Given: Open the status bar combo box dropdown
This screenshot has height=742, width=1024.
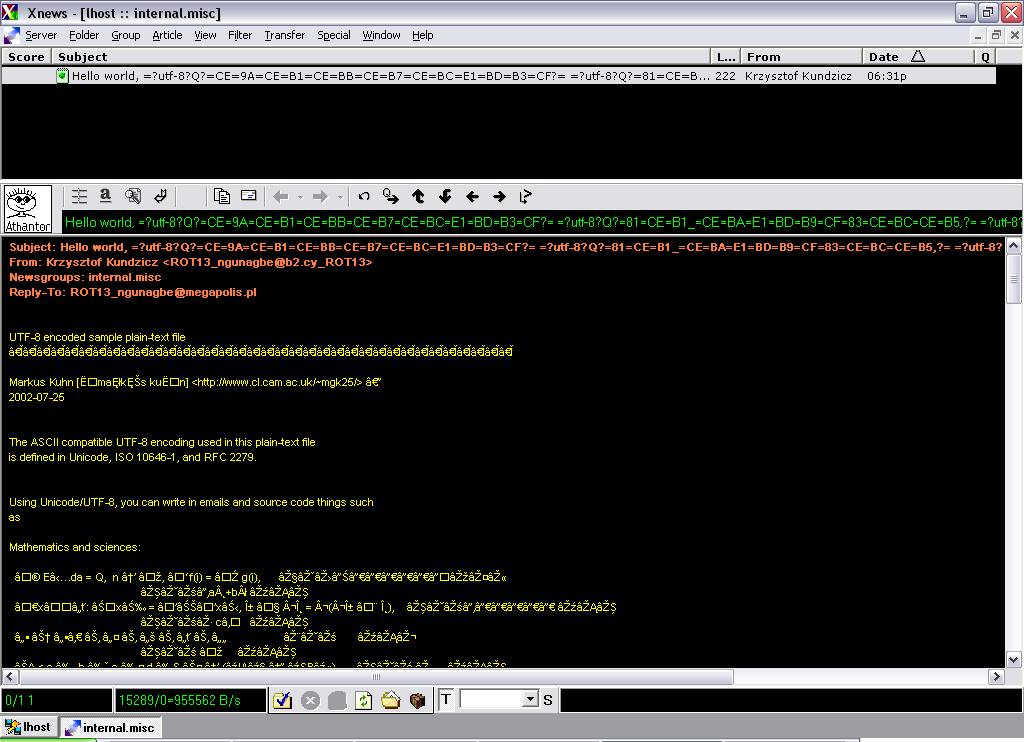Looking at the screenshot, I should point(530,700).
